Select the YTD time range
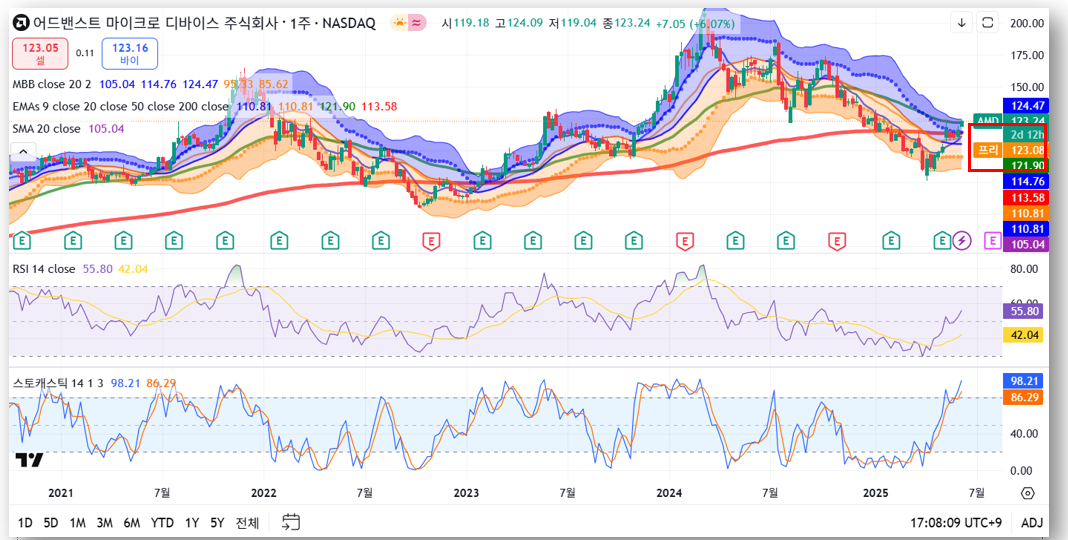The height and width of the screenshot is (540, 1068). (x=162, y=523)
